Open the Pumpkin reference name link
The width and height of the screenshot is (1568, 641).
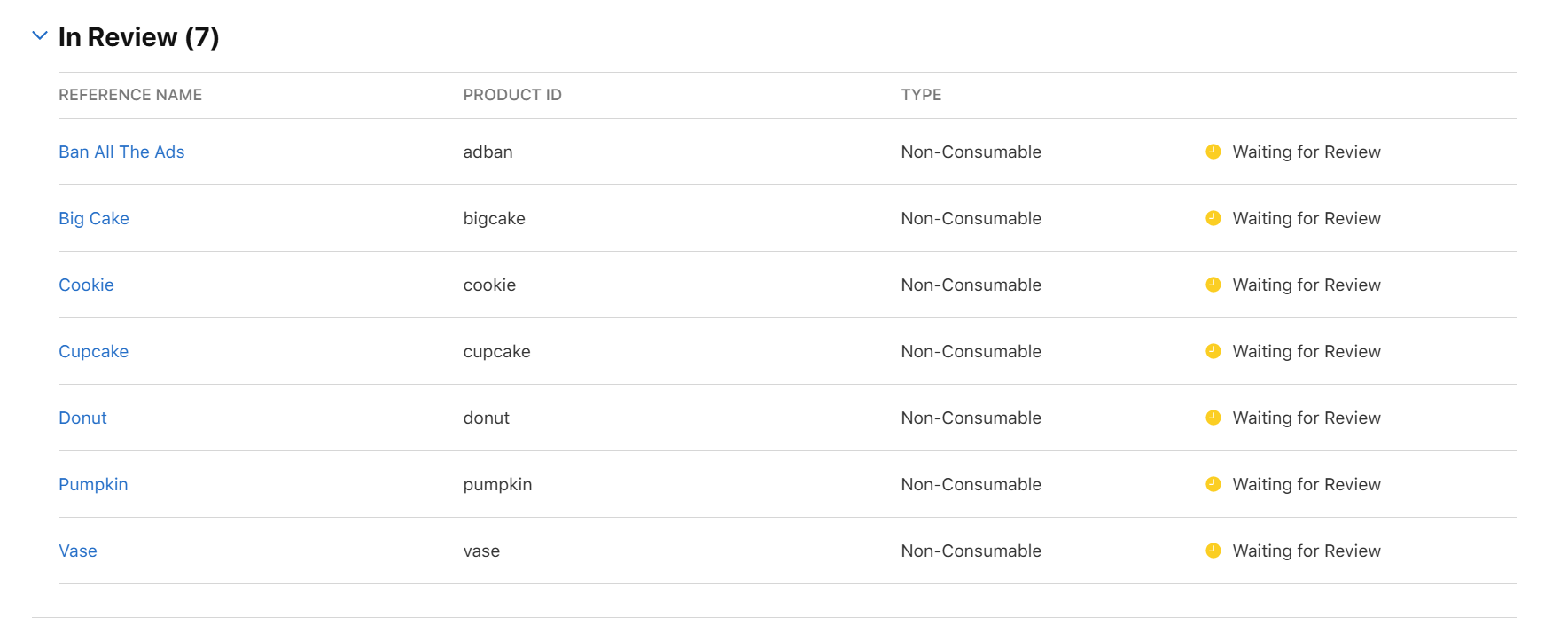coord(93,484)
